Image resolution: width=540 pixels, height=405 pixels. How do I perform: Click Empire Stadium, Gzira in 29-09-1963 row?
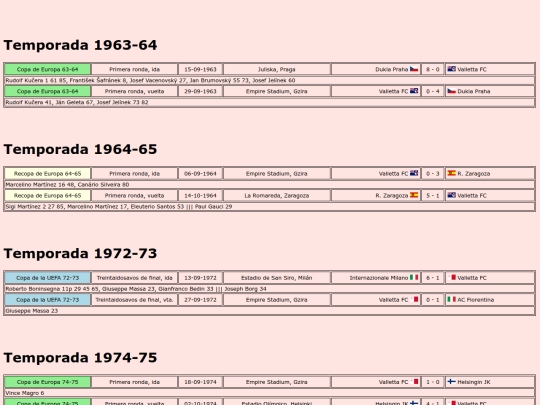(277, 91)
